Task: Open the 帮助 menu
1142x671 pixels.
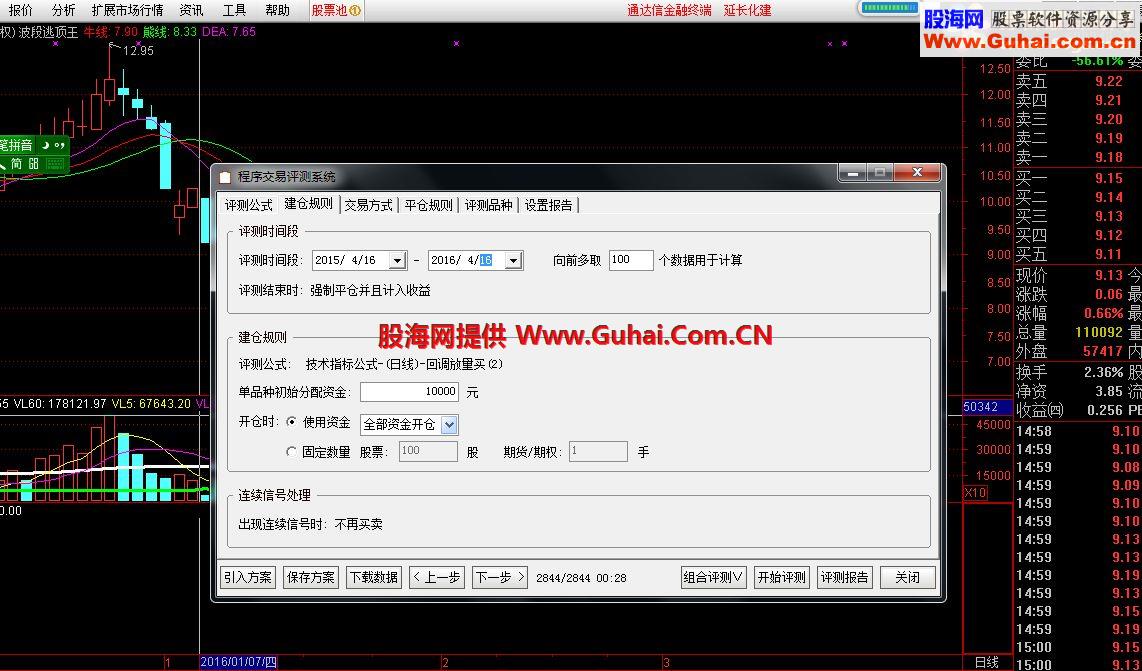Action: coord(277,10)
